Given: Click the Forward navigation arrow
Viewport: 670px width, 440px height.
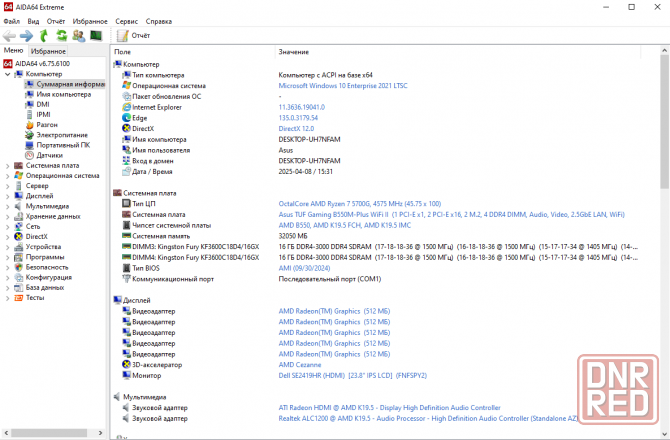Looking at the screenshot, I should pos(26,36).
